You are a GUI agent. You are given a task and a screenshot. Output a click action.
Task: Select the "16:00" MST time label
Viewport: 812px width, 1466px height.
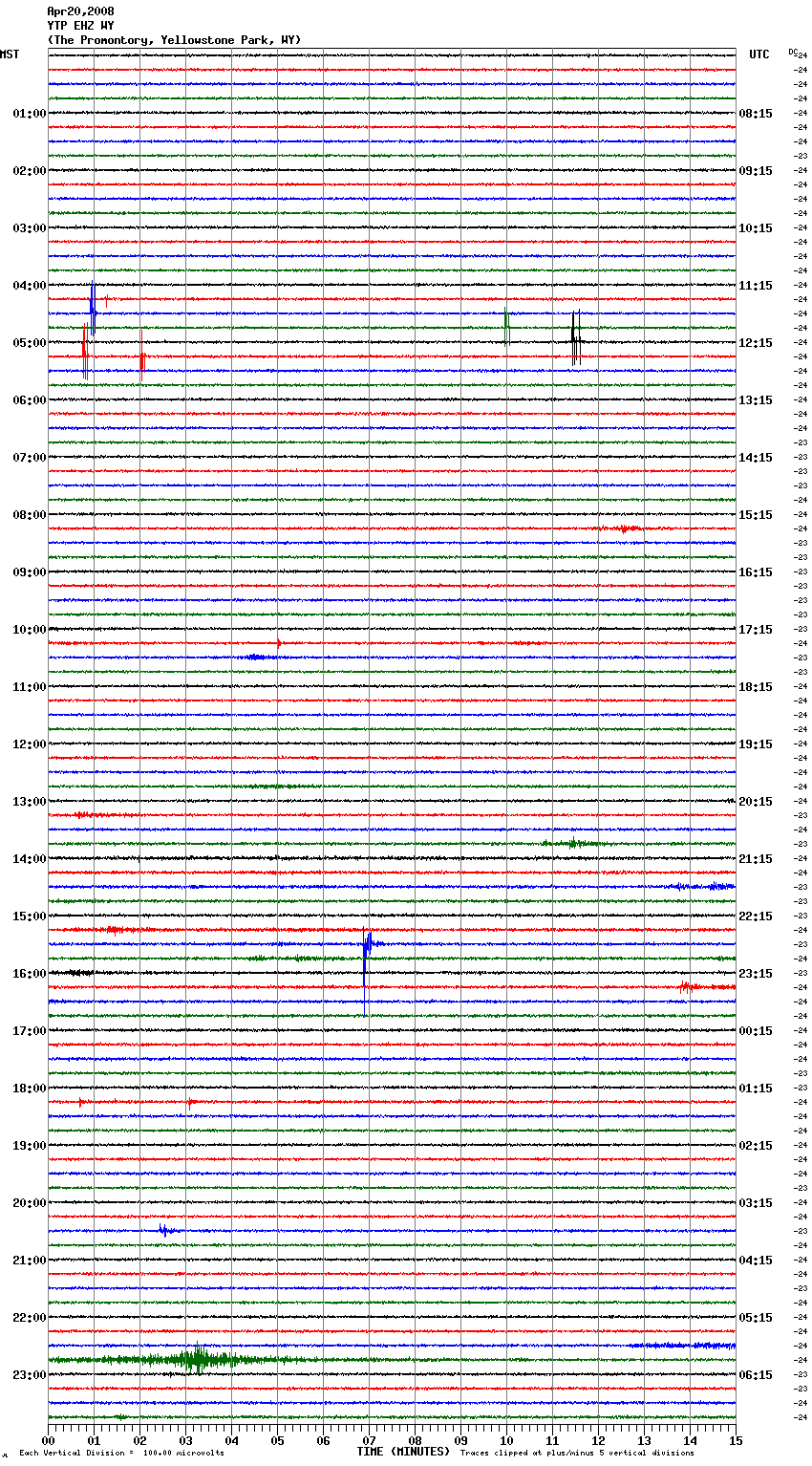click(30, 974)
